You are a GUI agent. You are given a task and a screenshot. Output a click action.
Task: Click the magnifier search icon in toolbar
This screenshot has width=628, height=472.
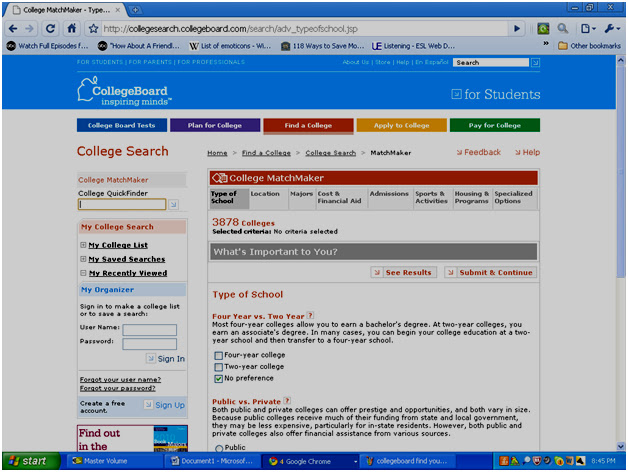563,28
